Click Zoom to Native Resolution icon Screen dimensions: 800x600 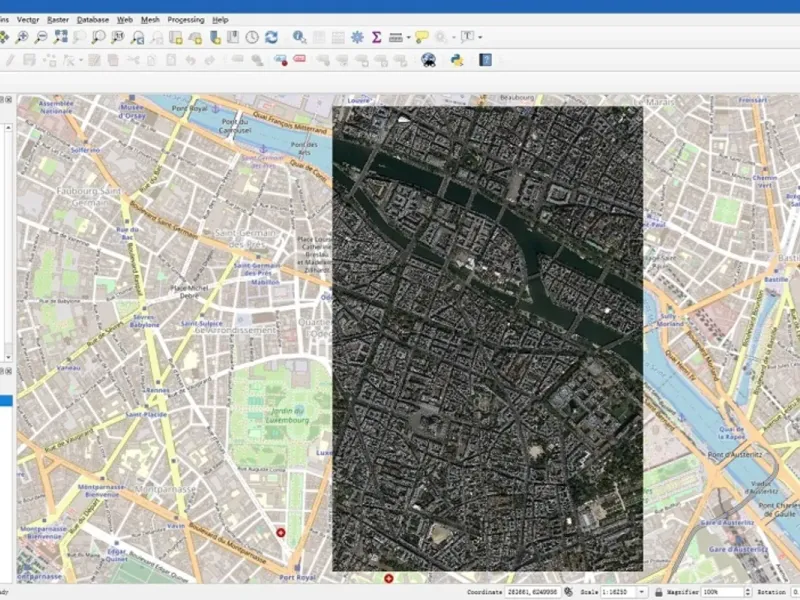[118, 37]
